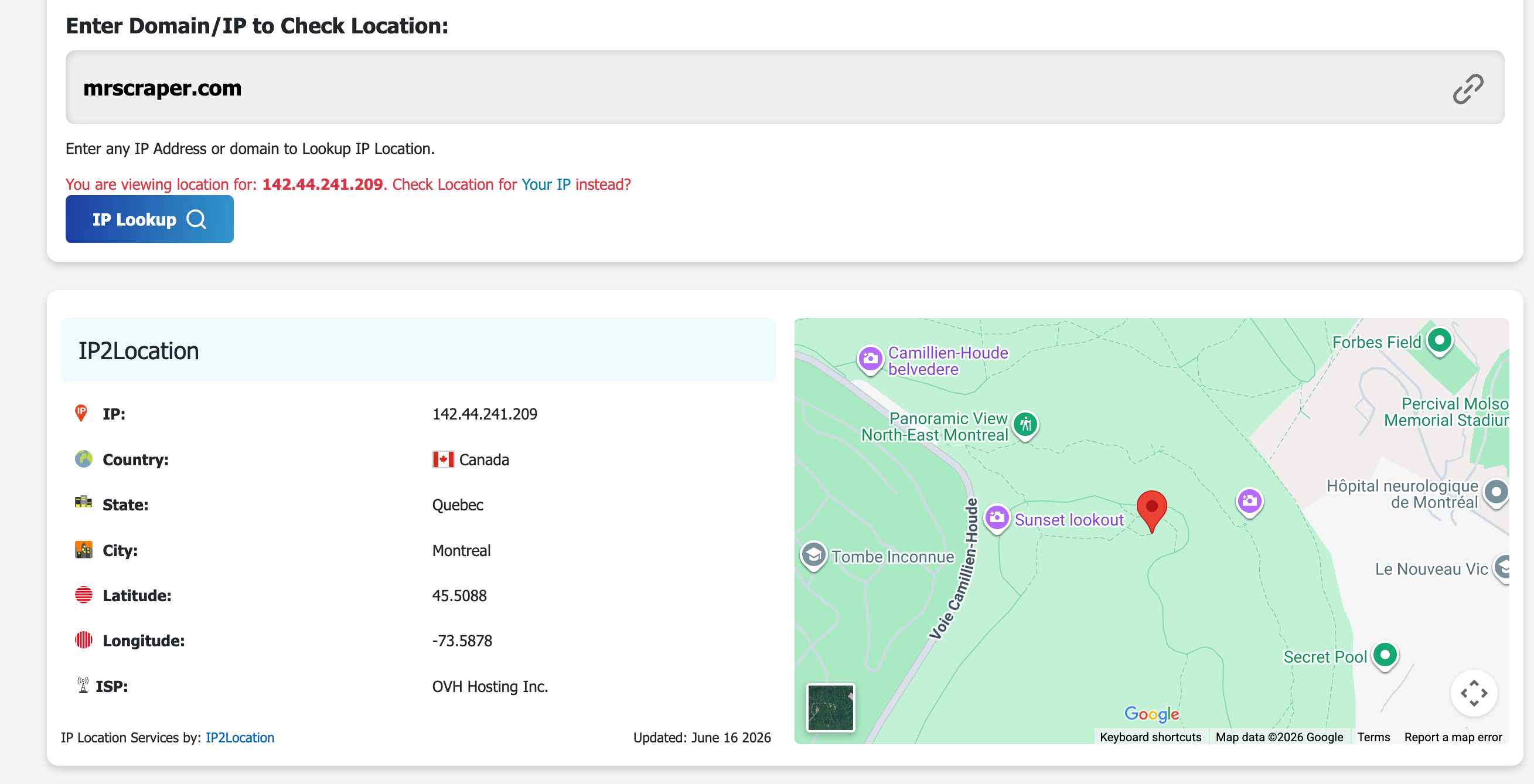Open the map camera pan controls
The image size is (1534, 784).
coord(1474,693)
